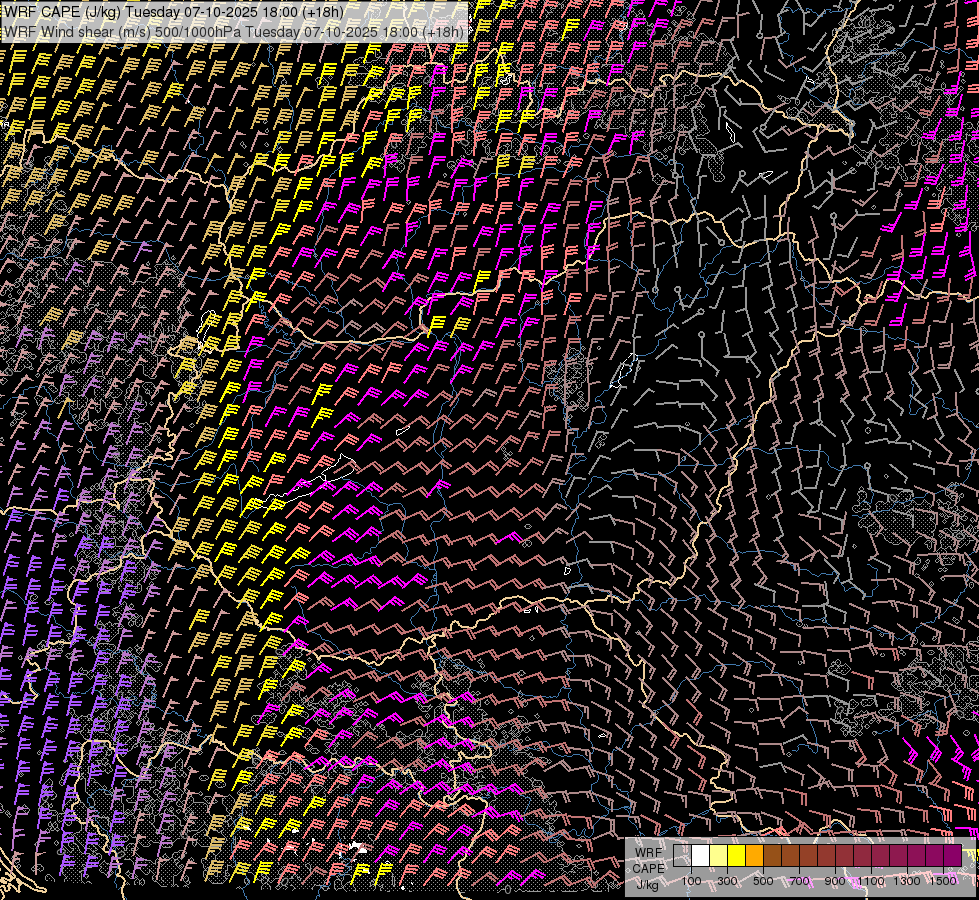Pick the orange CAPE legend swatch
979x900 pixels.
[754, 856]
